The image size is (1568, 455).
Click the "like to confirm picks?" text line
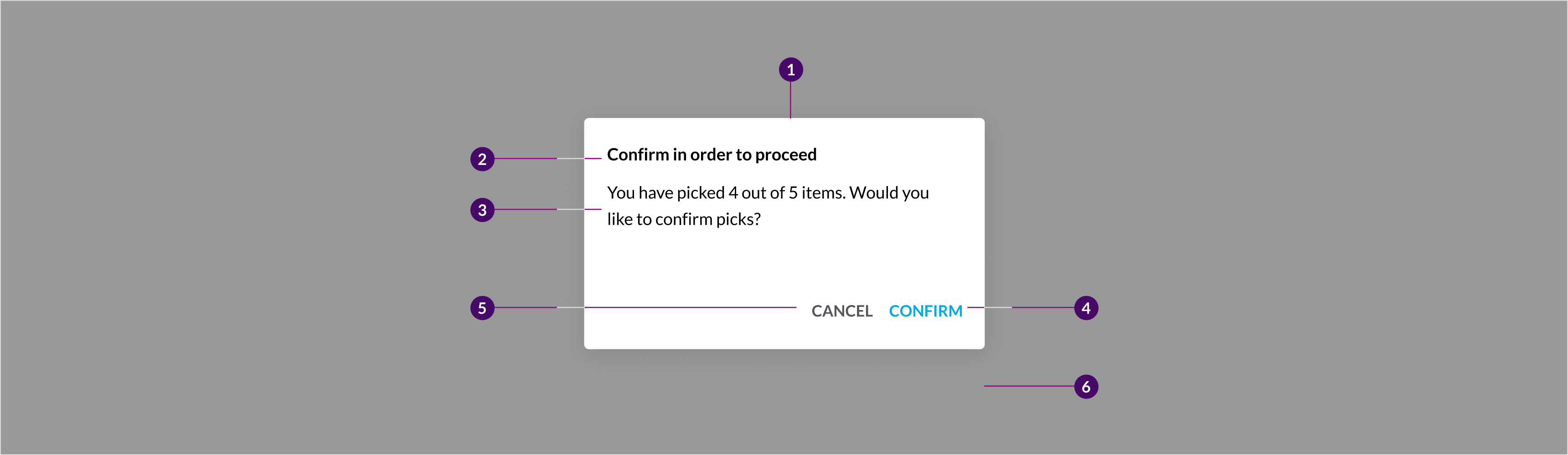coord(684,219)
